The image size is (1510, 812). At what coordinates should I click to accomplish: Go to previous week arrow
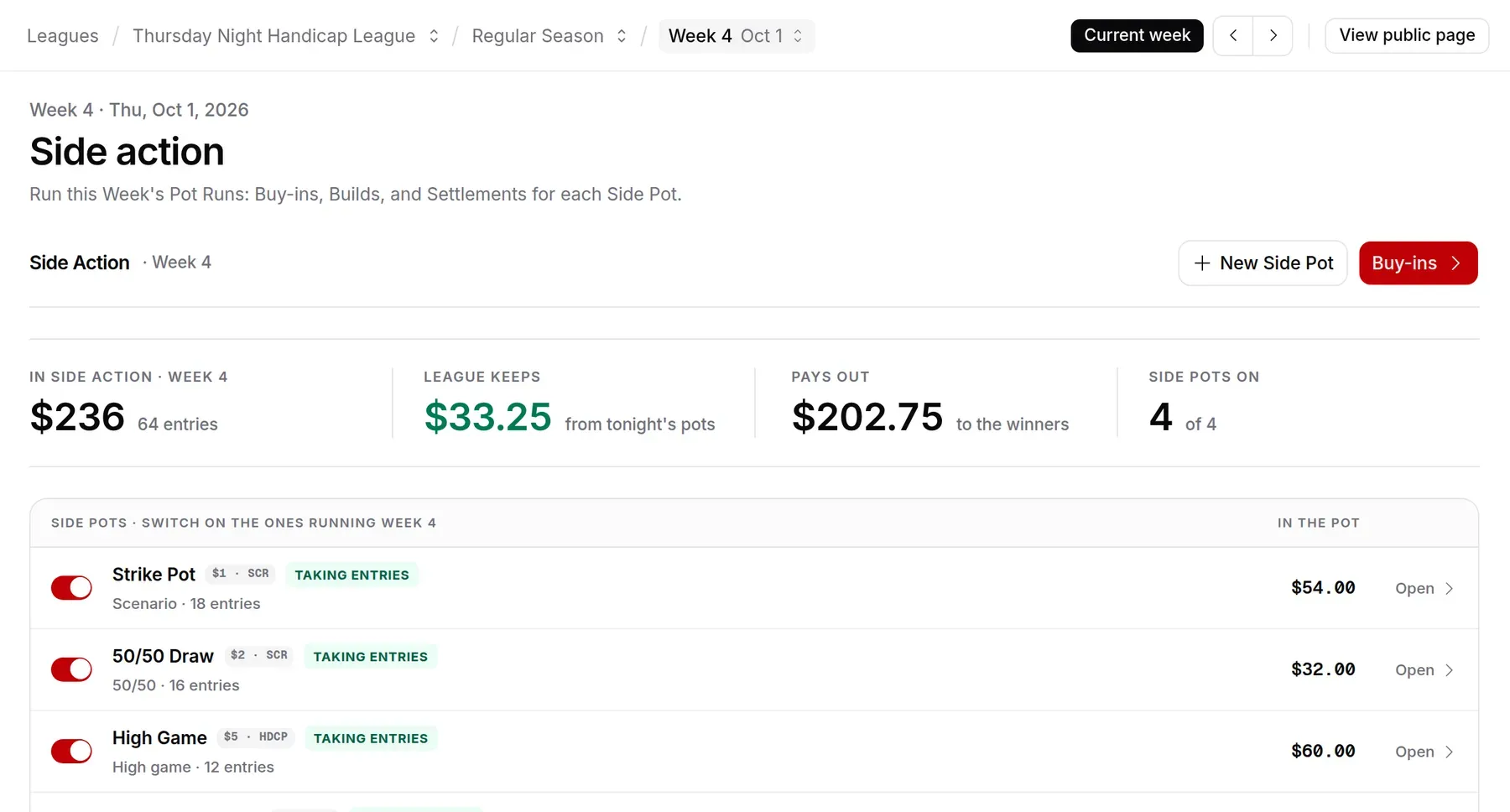click(1233, 36)
